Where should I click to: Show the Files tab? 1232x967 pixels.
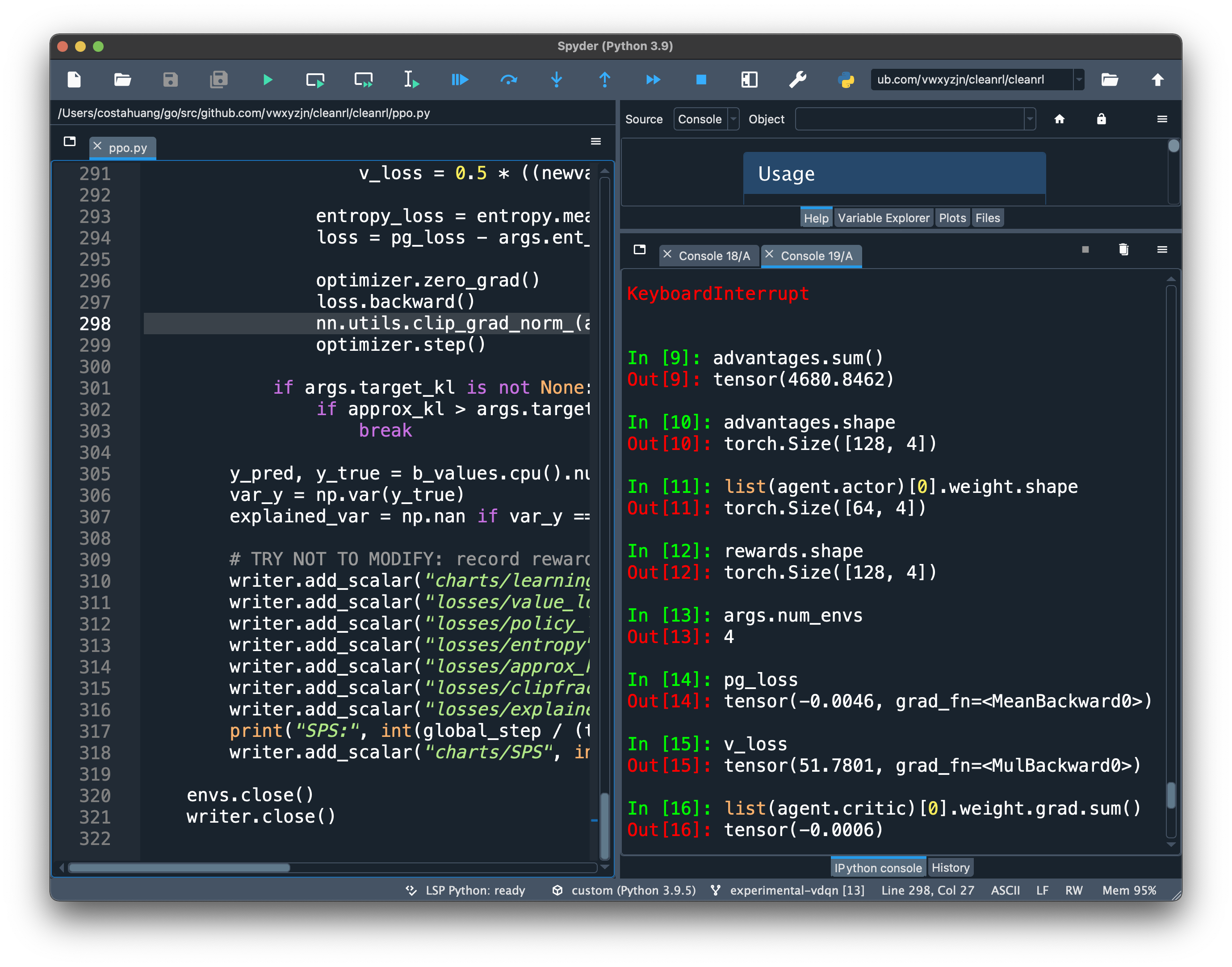pos(988,218)
